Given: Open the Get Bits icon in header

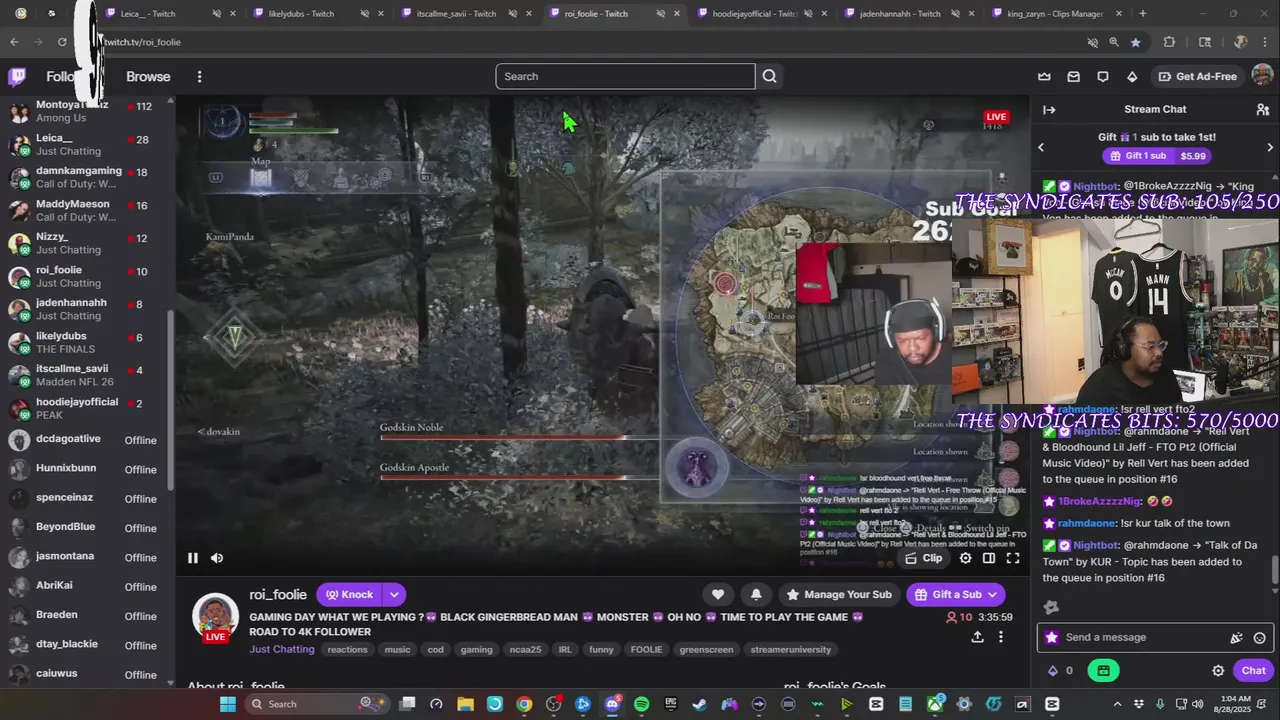Looking at the screenshot, I should coord(1131,77).
